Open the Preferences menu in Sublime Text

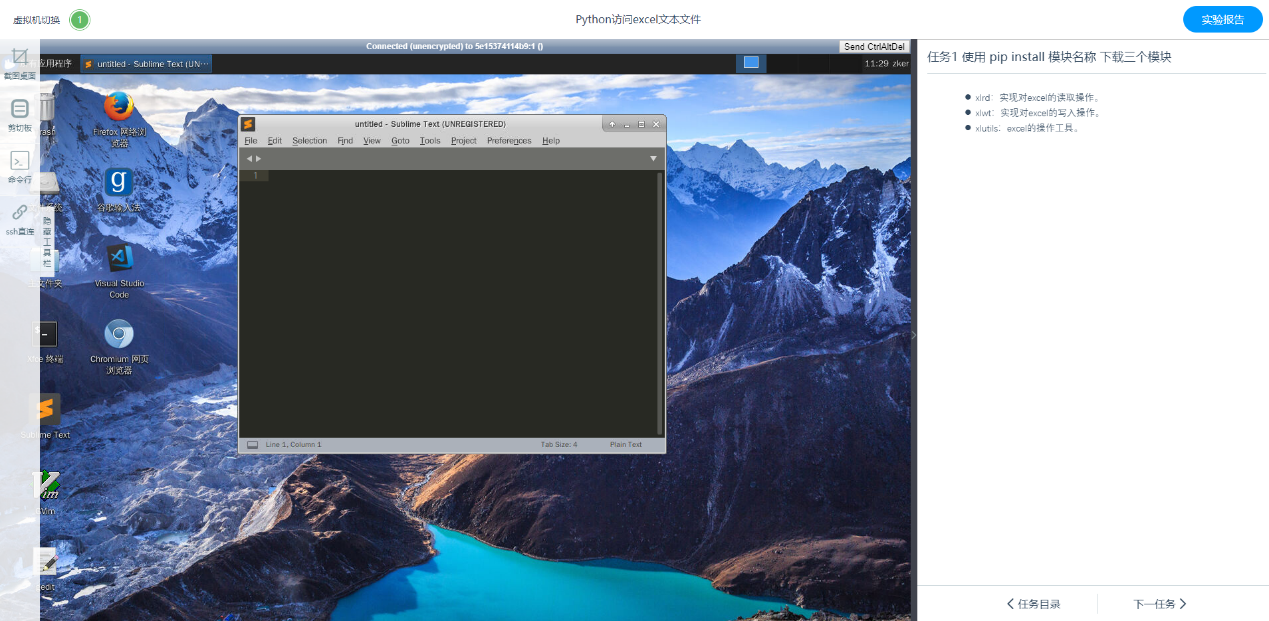click(x=509, y=141)
